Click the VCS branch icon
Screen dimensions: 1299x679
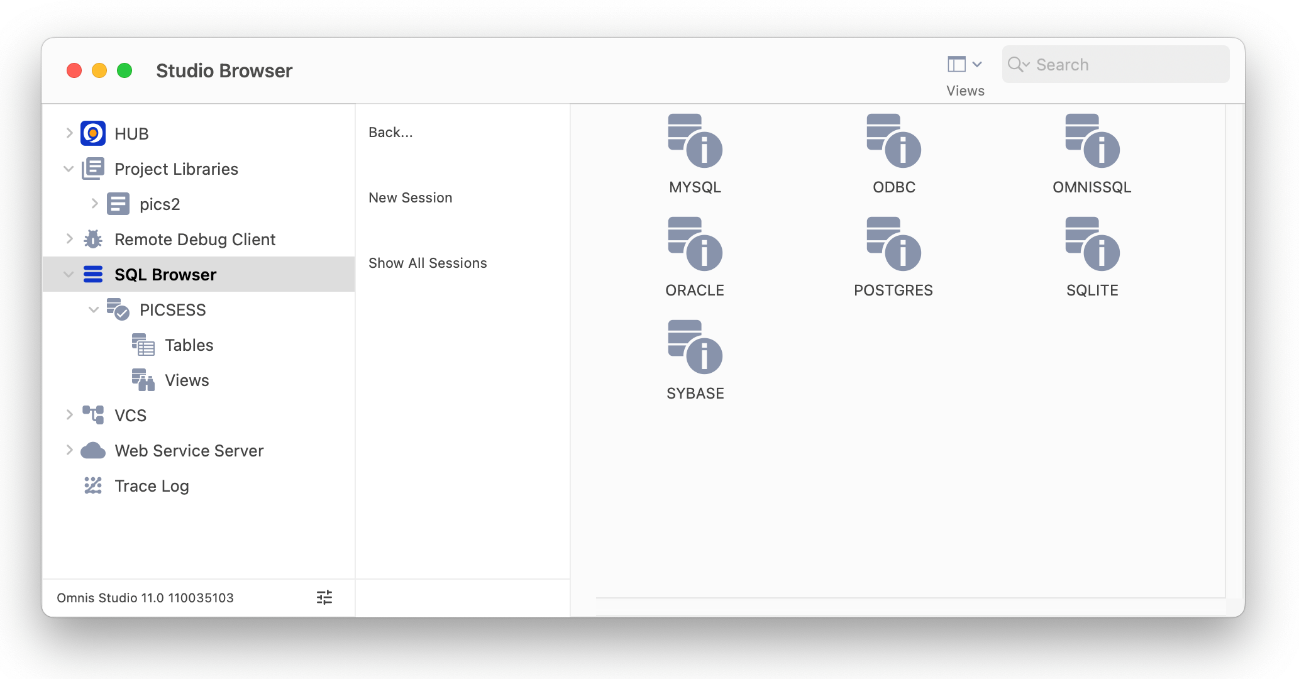point(93,415)
